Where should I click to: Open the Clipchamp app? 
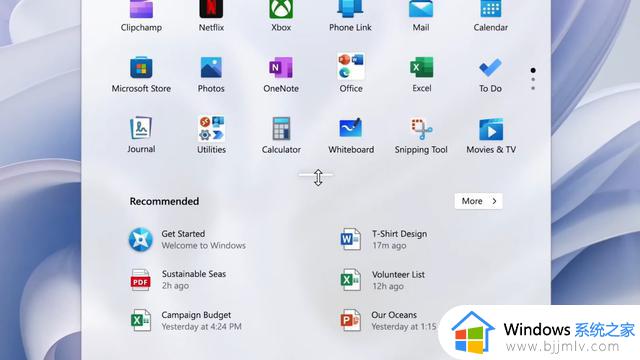click(141, 16)
